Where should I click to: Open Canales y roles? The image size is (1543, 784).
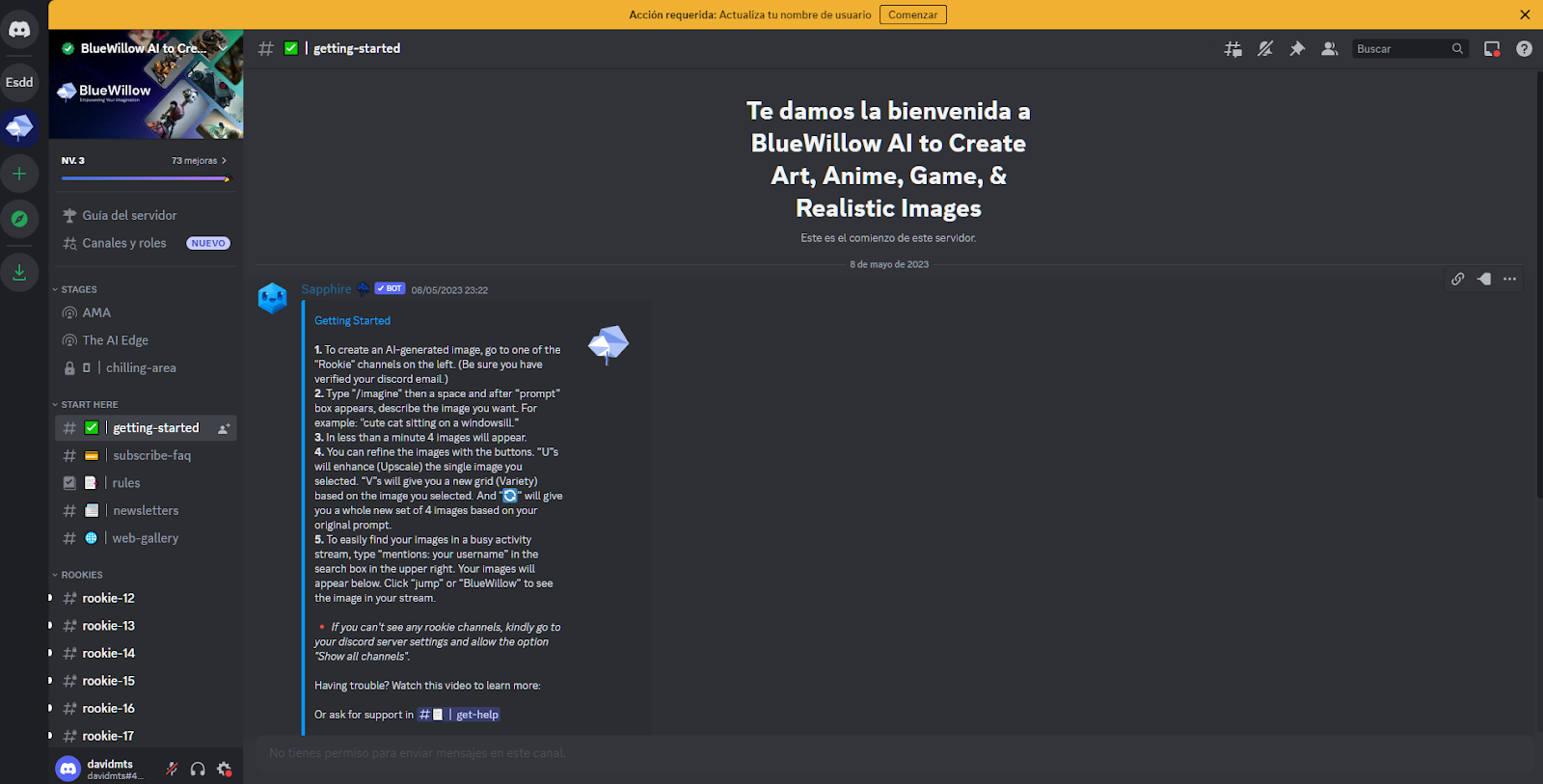coord(146,243)
